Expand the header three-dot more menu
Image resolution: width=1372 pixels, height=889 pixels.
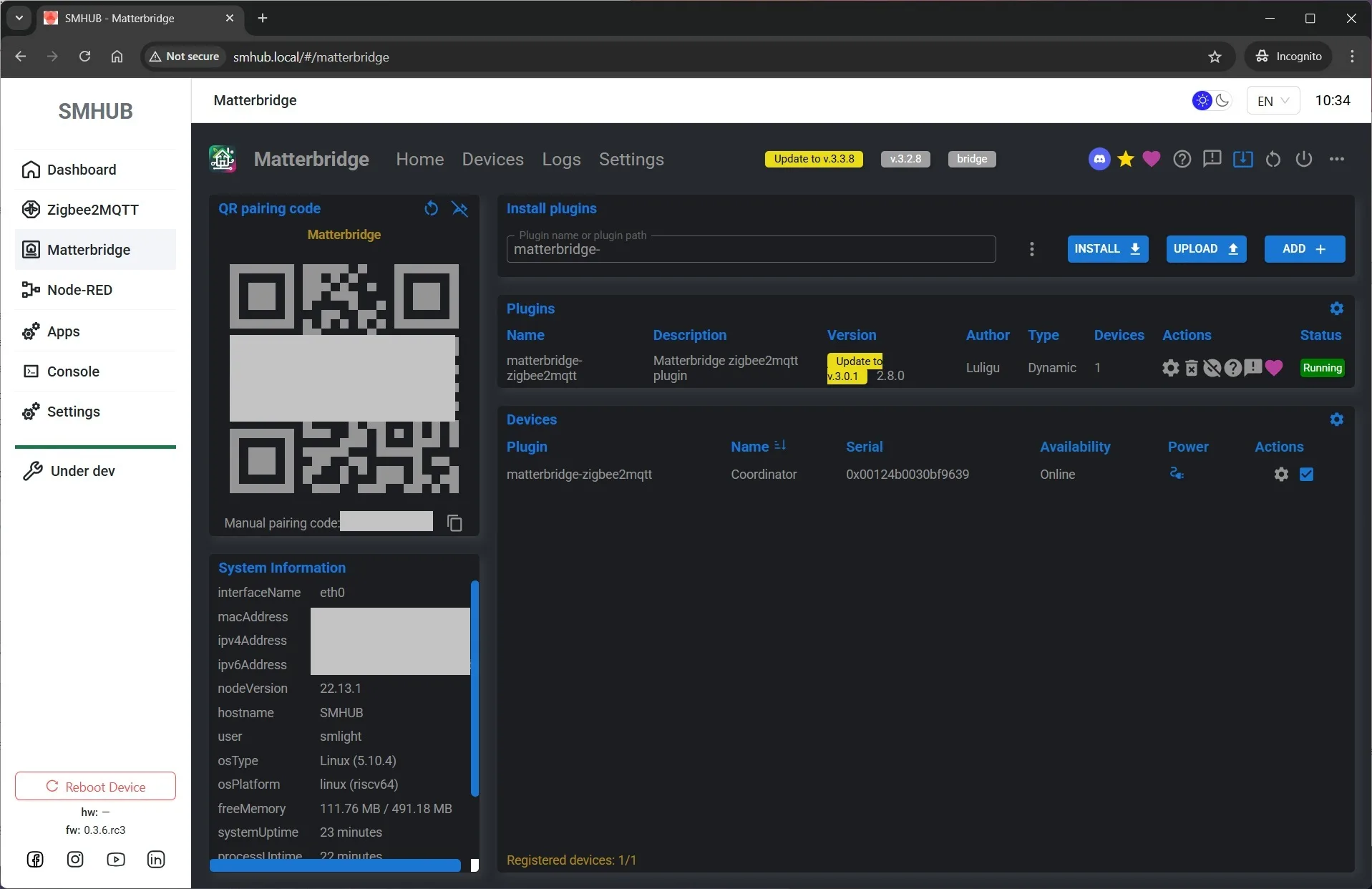tap(1336, 159)
